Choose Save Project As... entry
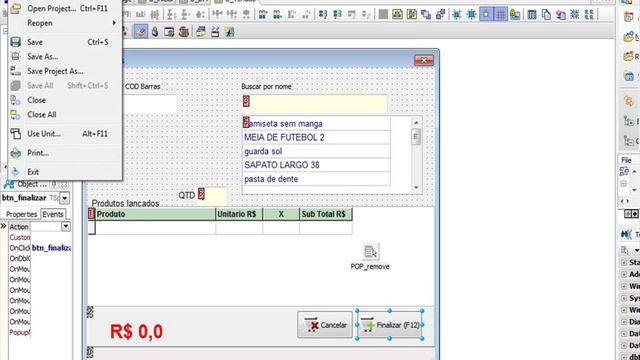 pos(65,71)
